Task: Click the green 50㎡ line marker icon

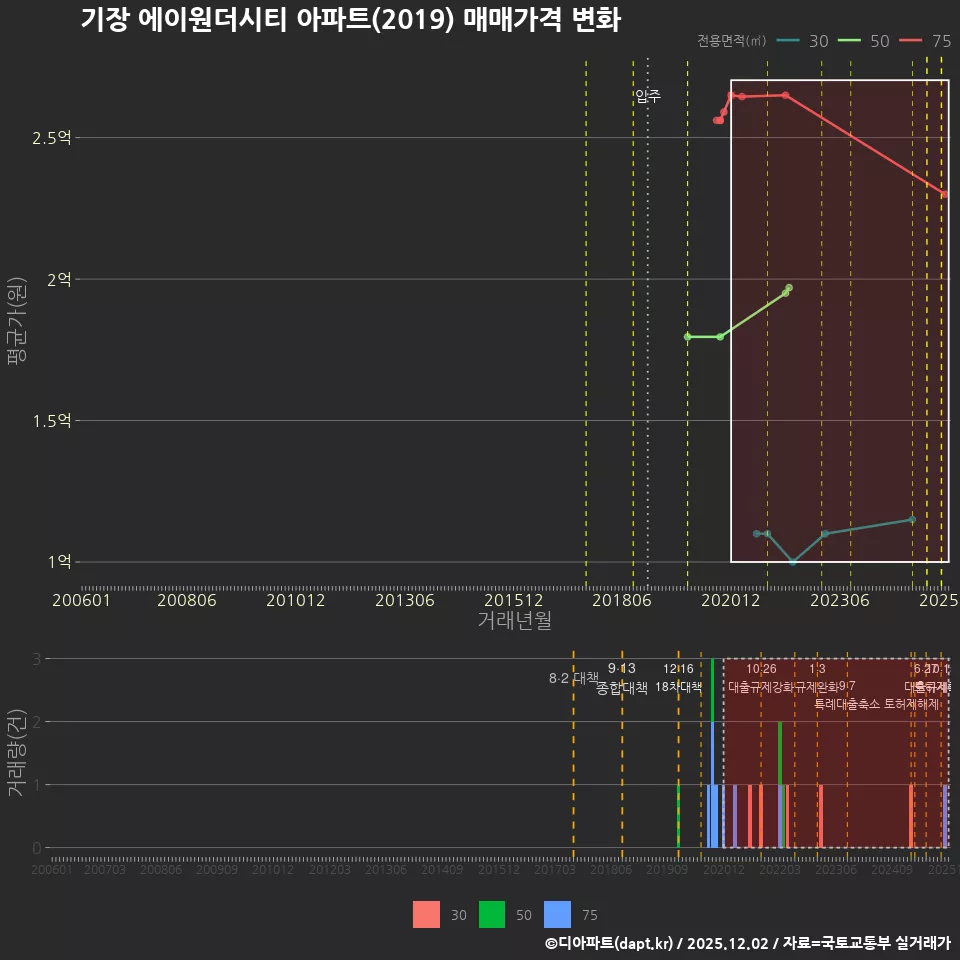Action: (849, 42)
